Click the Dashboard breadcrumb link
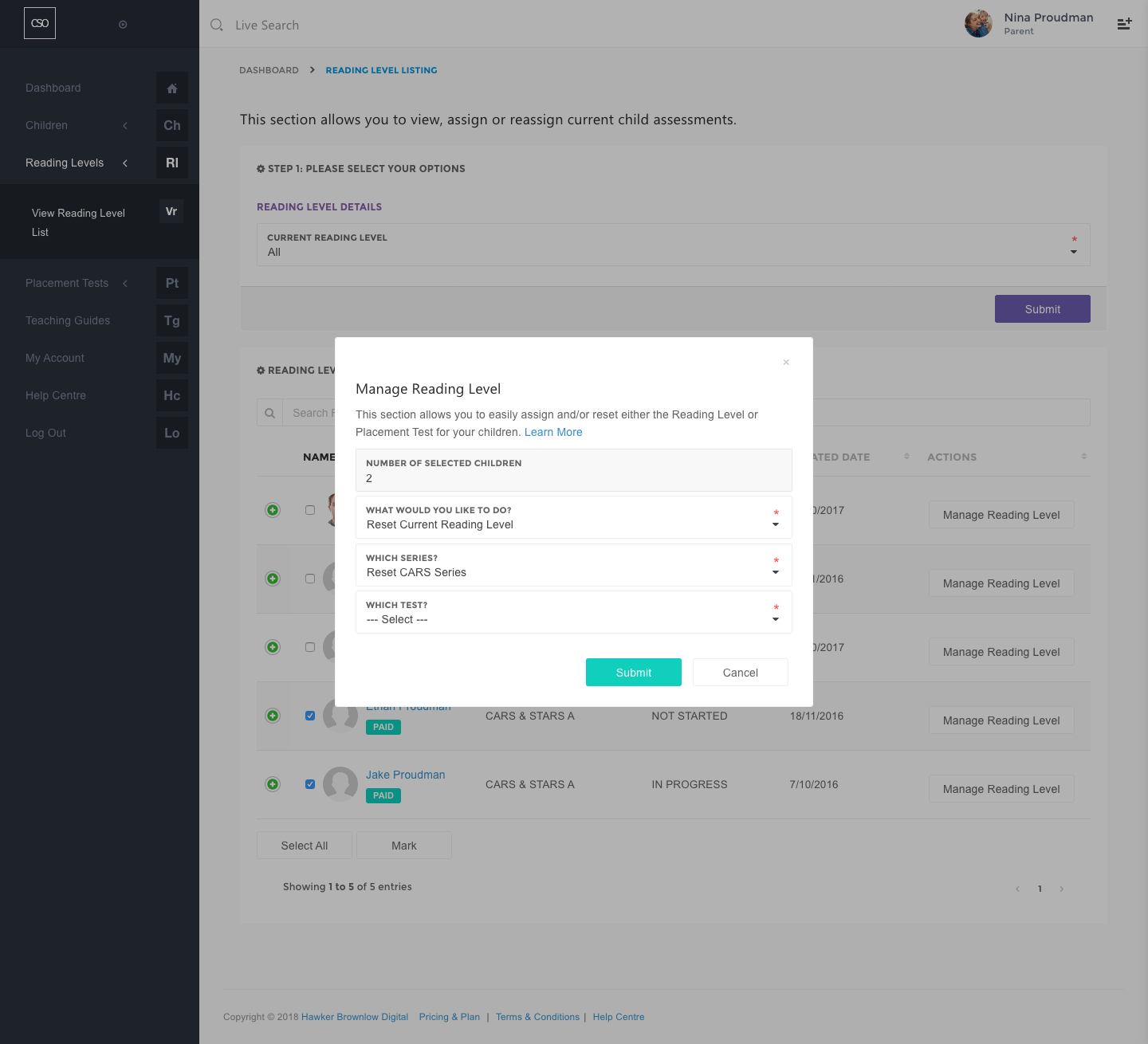1148x1044 pixels. [269, 70]
